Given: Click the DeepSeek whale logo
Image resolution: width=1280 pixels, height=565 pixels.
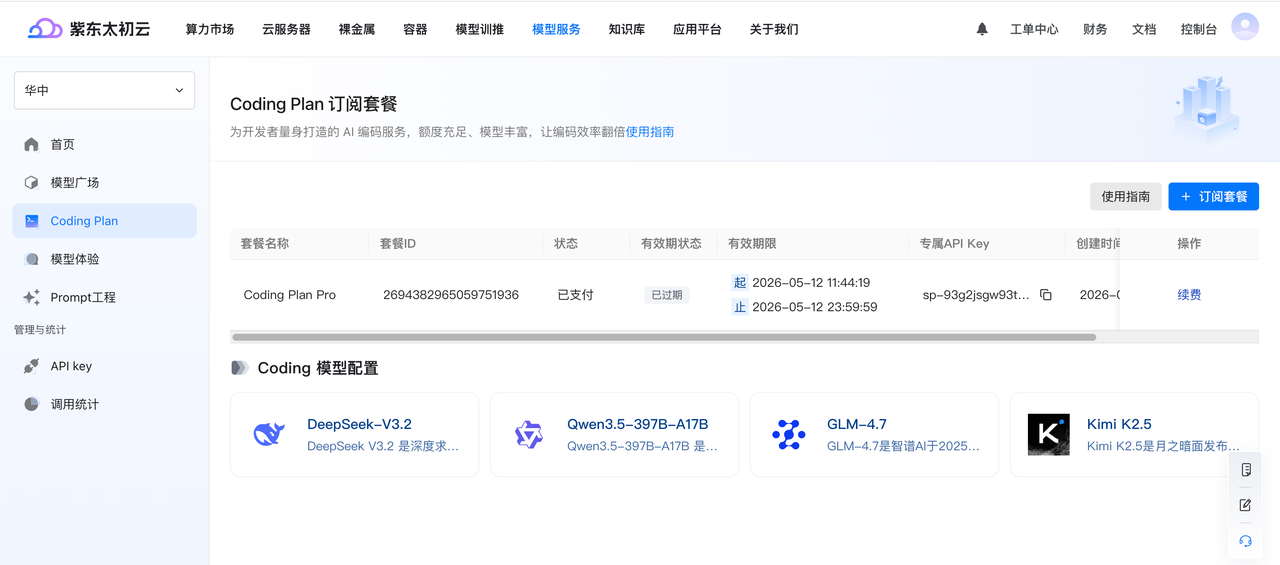Looking at the screenshot, I should click(269, 434).
